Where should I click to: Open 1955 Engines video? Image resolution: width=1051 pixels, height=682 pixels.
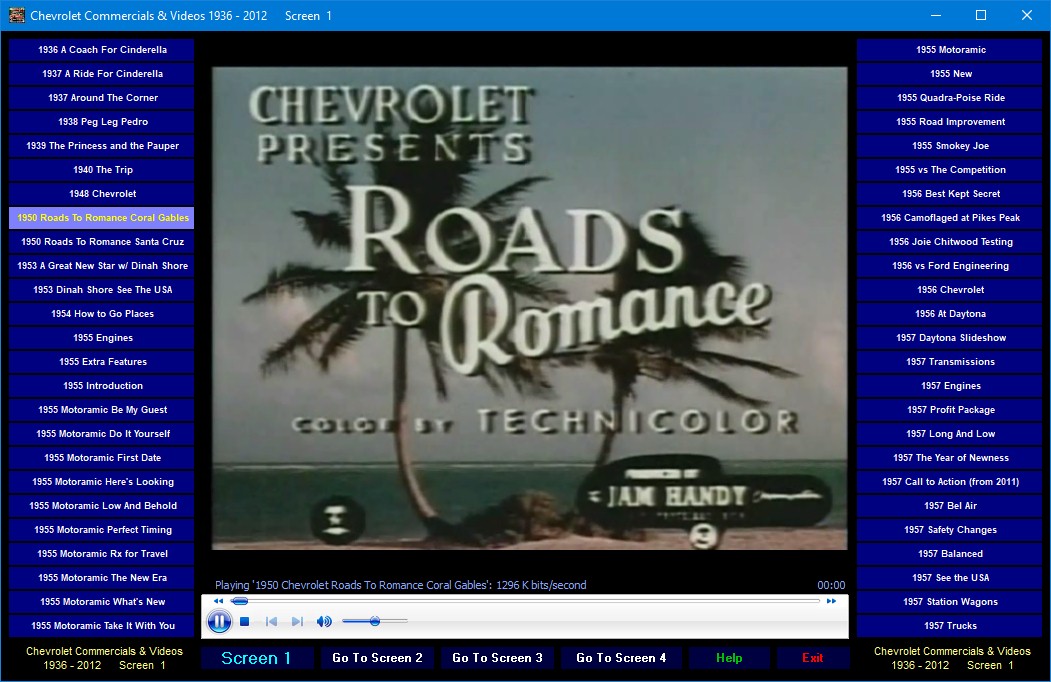102,338
